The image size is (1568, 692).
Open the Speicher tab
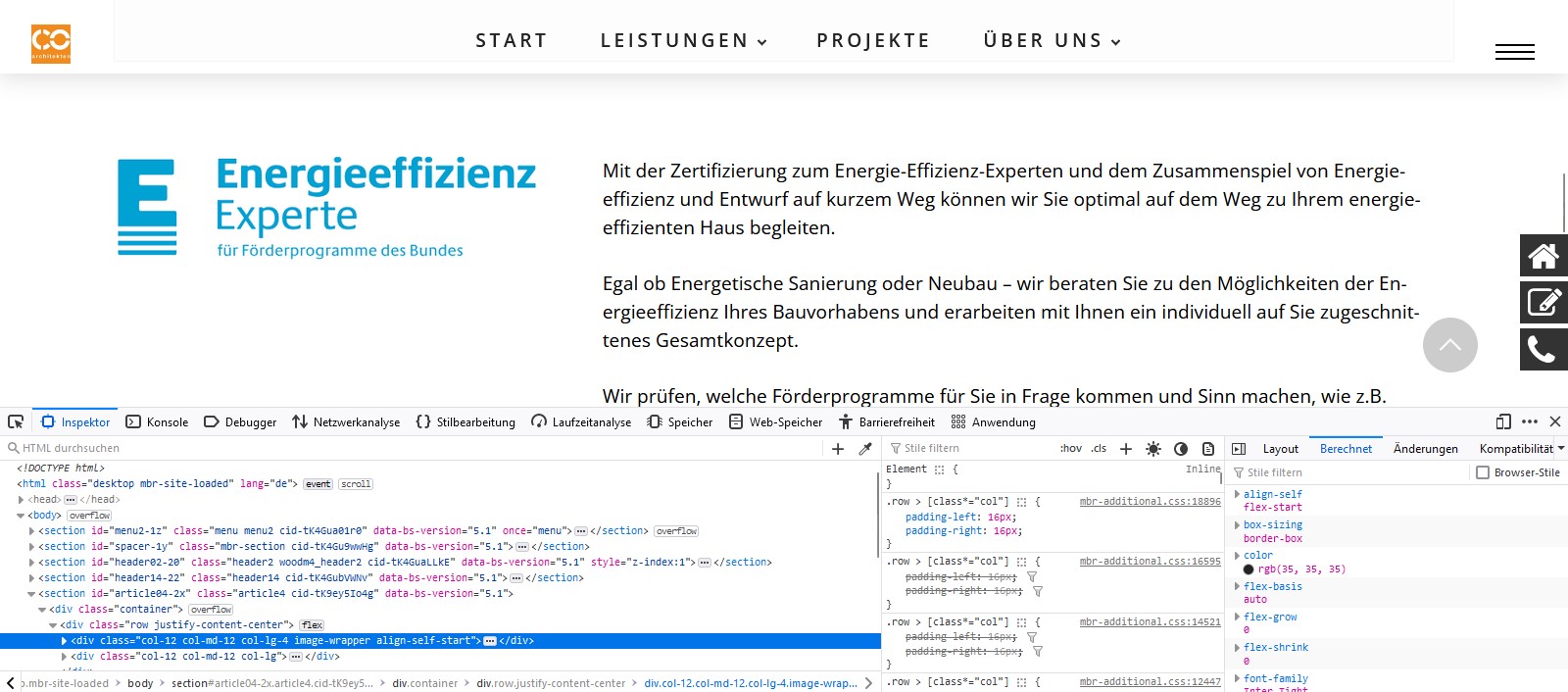[x=680, y=421]
